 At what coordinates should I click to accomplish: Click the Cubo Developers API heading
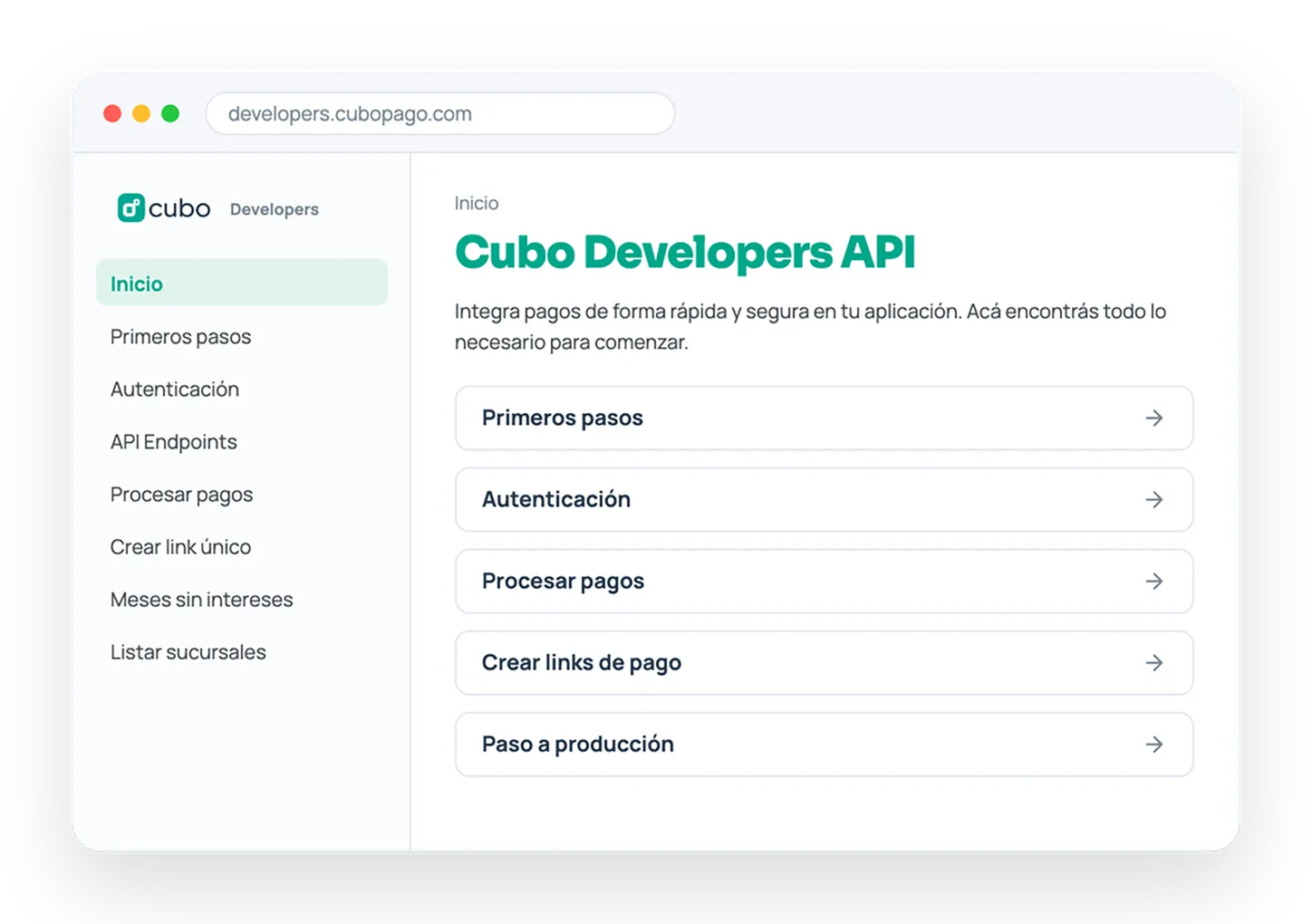[x=685, y=252]
